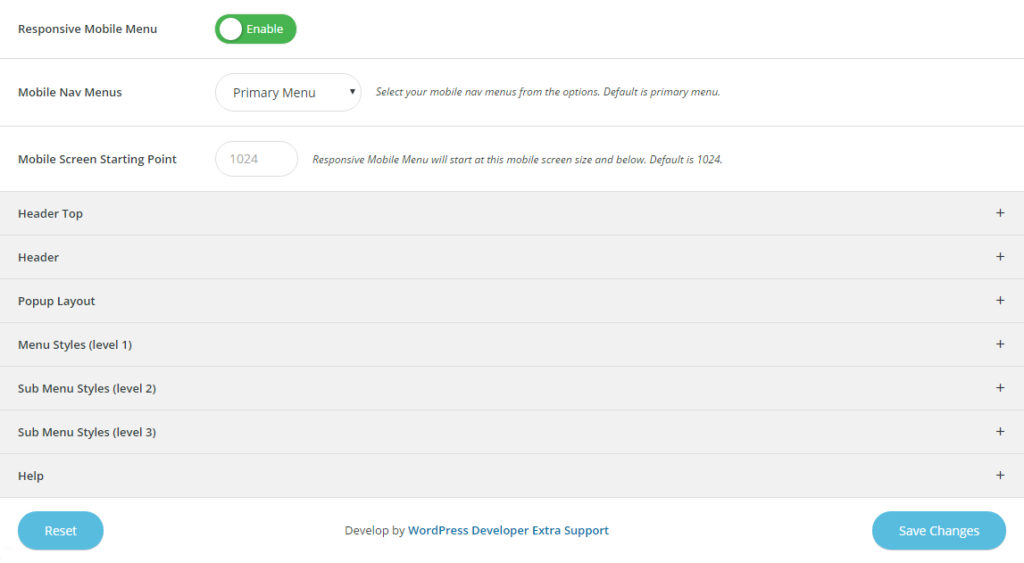Click the plus icon on Header row
The image size is (1024, 563).
[x=999, y=257]
